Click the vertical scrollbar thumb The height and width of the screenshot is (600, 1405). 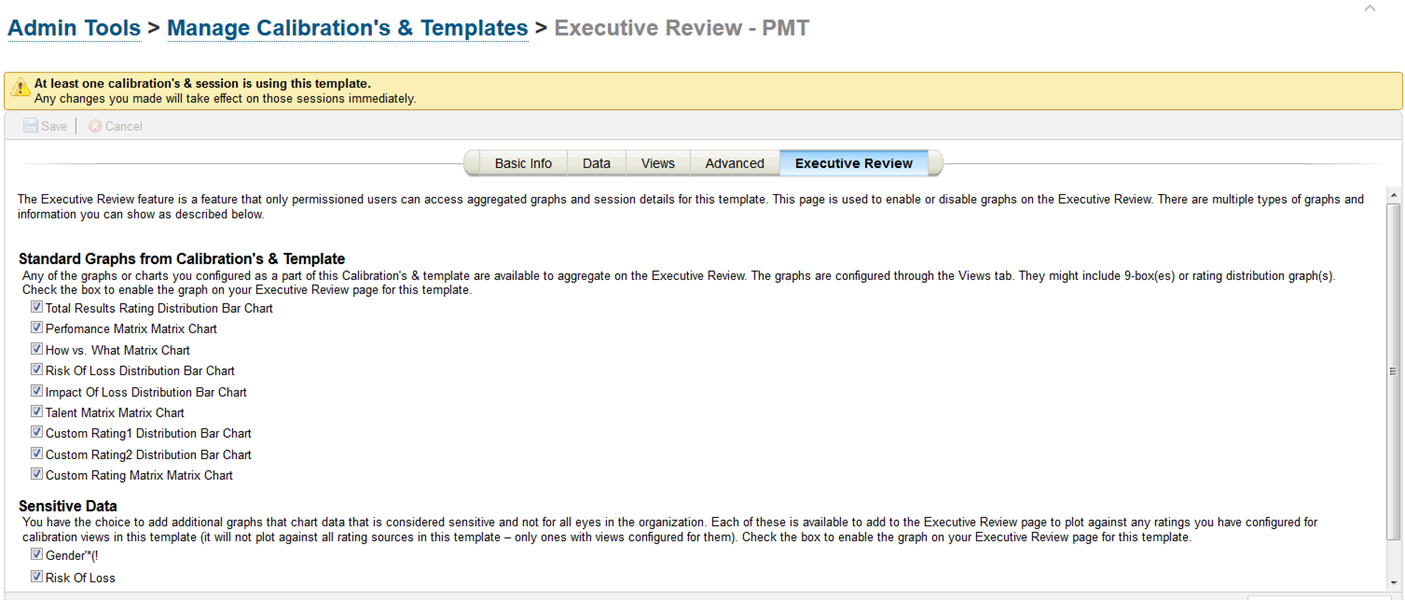(x=1393, y=371)
